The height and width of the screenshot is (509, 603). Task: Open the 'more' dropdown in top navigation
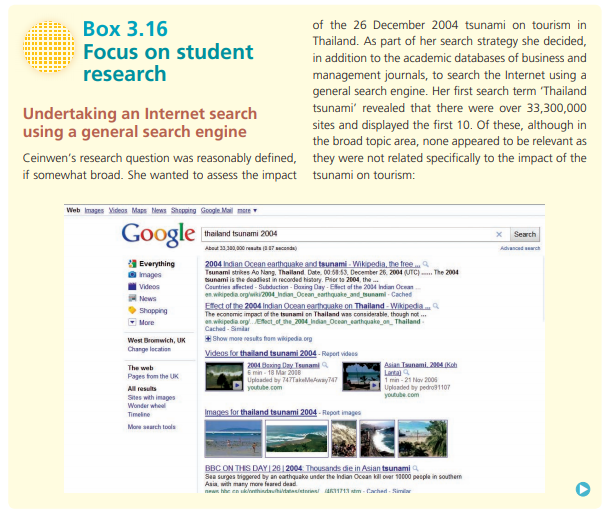pos(247,210)
